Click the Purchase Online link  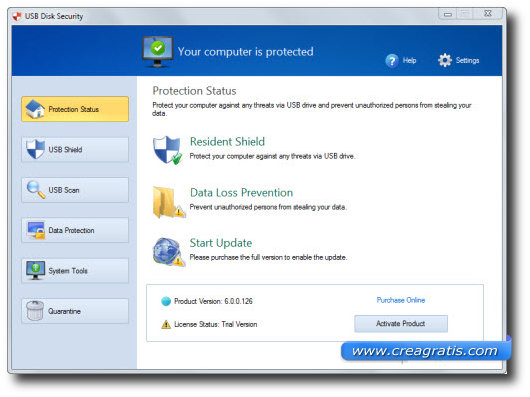point(401,300)
